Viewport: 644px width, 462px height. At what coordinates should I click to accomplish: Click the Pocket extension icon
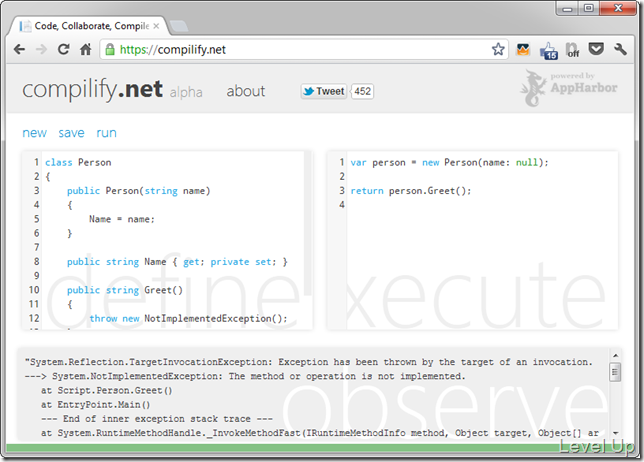[x=596, y=49]
